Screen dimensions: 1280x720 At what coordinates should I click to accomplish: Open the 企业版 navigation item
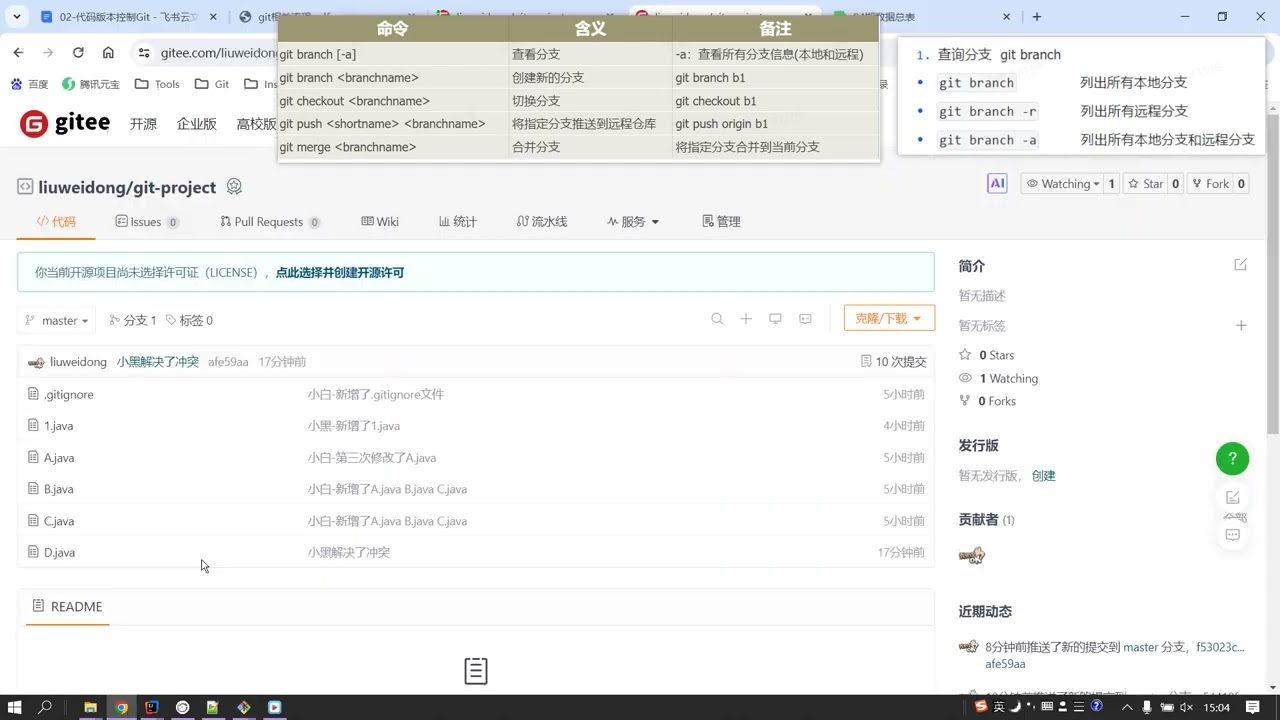click(x=197, y=124)
